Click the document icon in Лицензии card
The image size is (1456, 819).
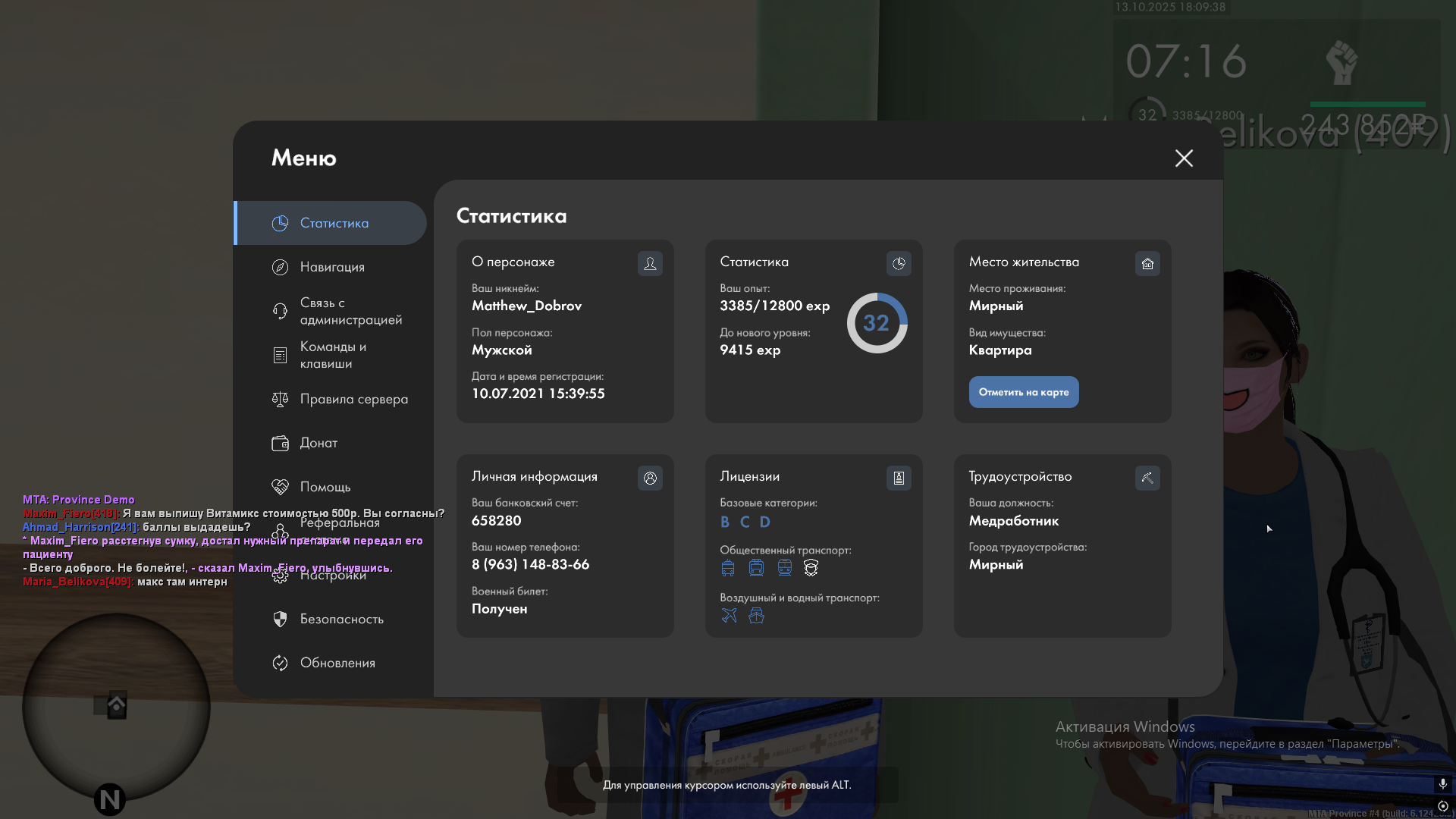click(x=899, y=478)
